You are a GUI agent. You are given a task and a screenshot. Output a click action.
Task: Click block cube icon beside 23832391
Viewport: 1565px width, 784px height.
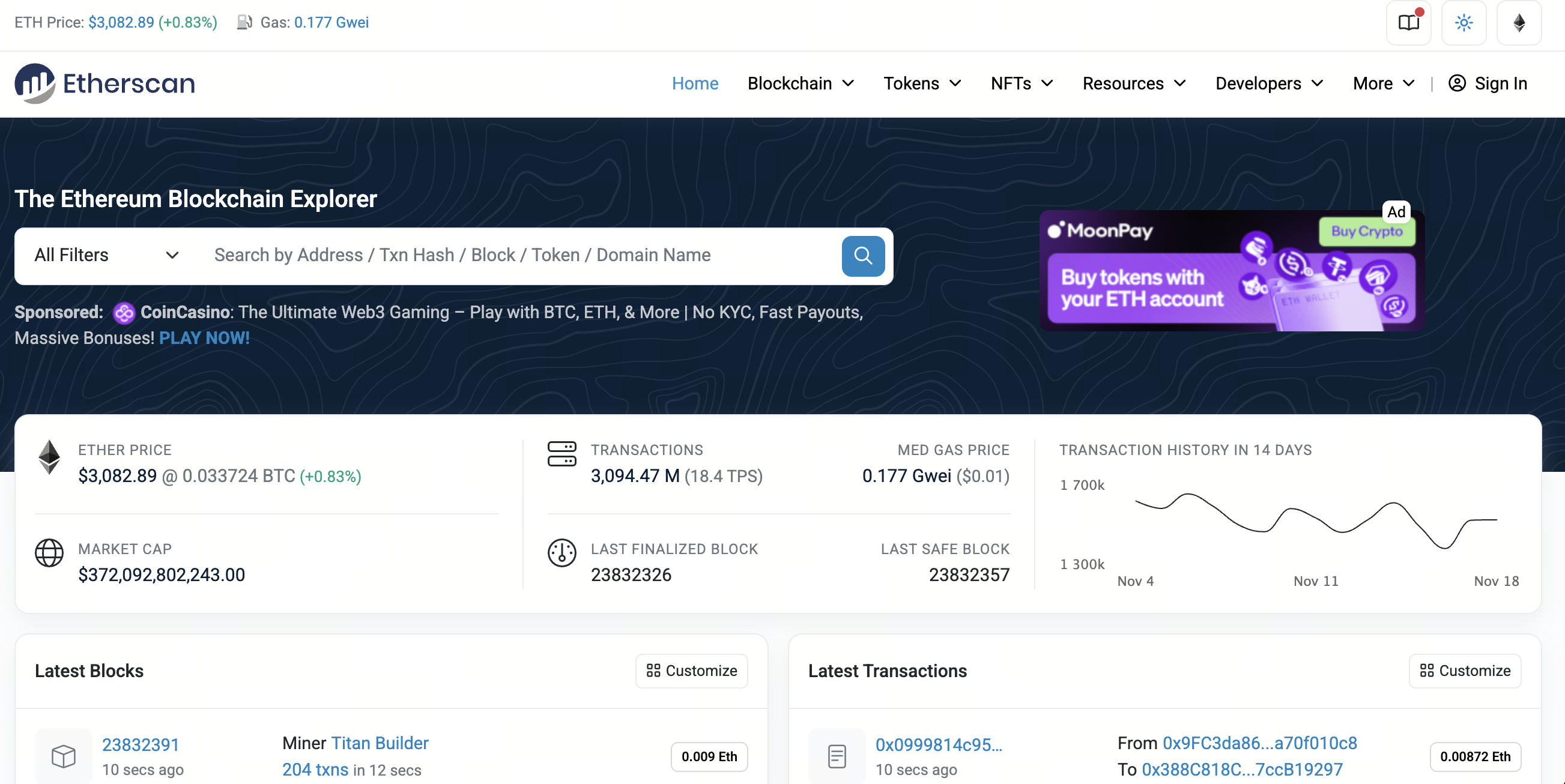(63, 756)
